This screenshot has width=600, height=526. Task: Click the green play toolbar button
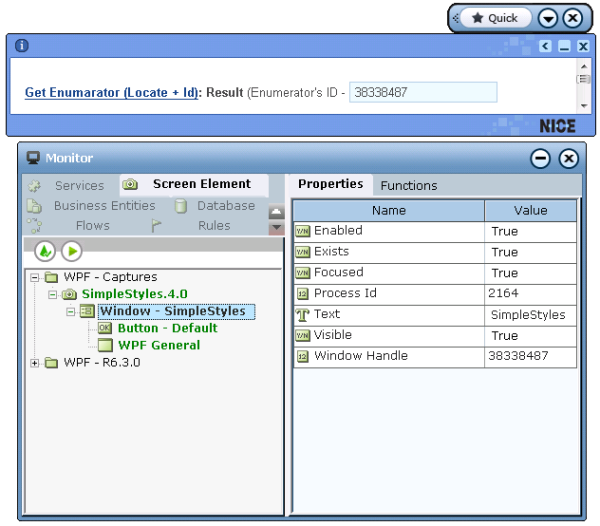point(72,251)
